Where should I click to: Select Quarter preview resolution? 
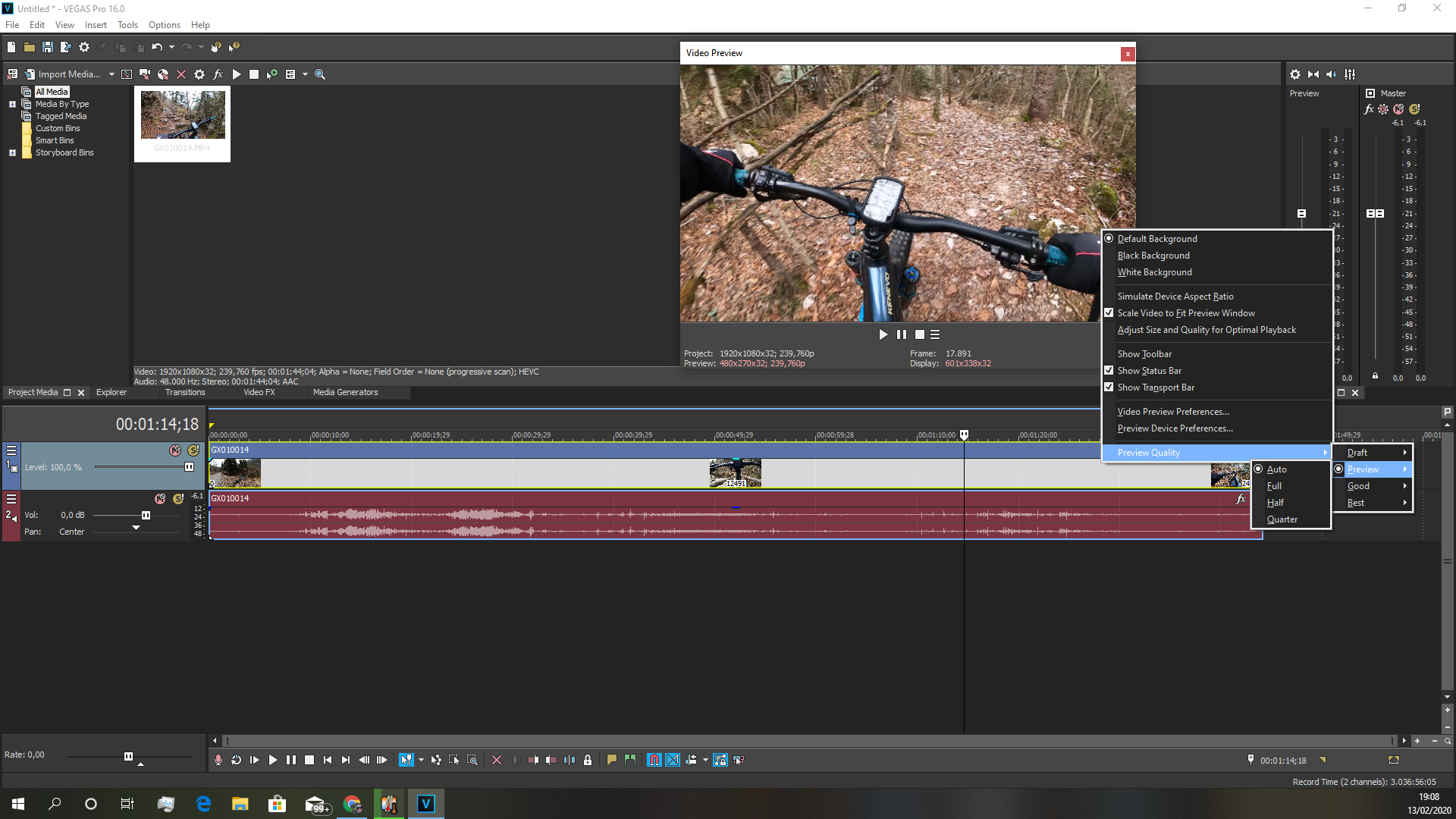1282,519
